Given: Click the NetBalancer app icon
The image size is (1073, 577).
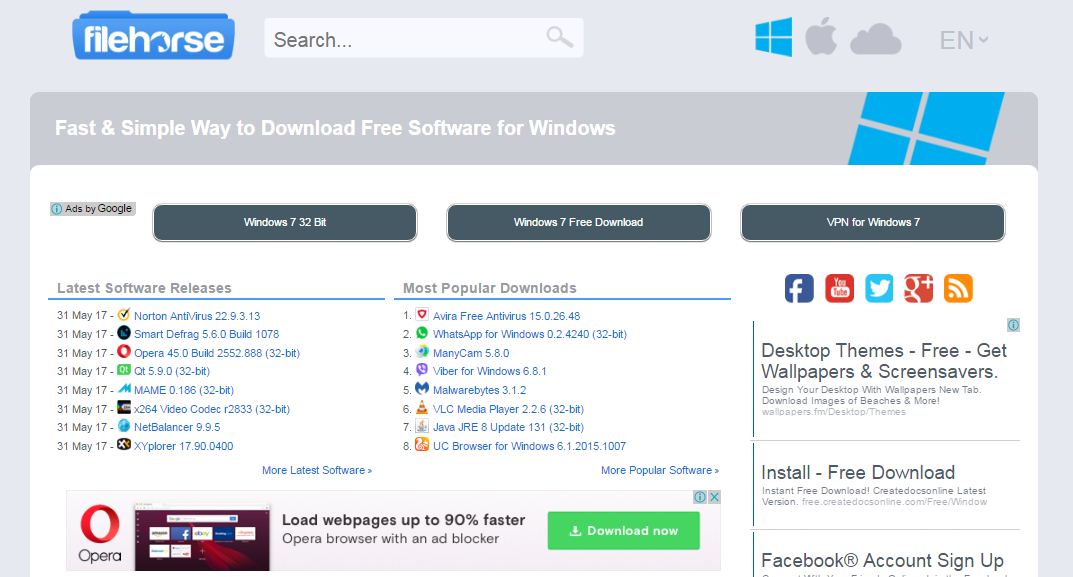Looking at the screenshot, I should [123, 426].
